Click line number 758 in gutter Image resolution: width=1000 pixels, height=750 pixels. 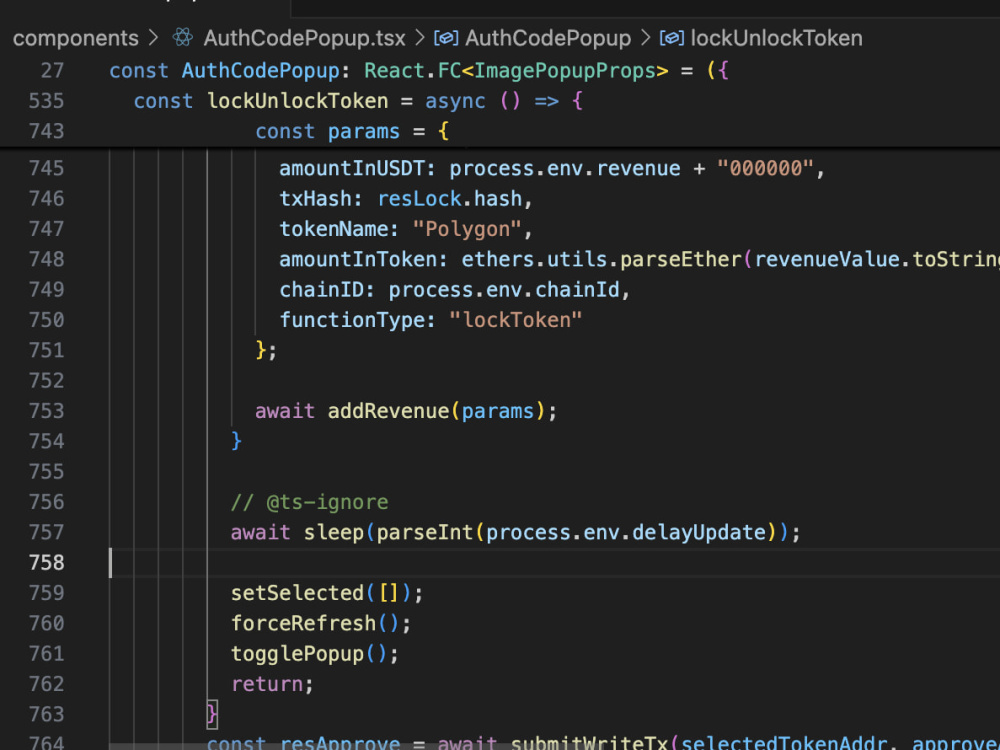(x=47, y=562)
